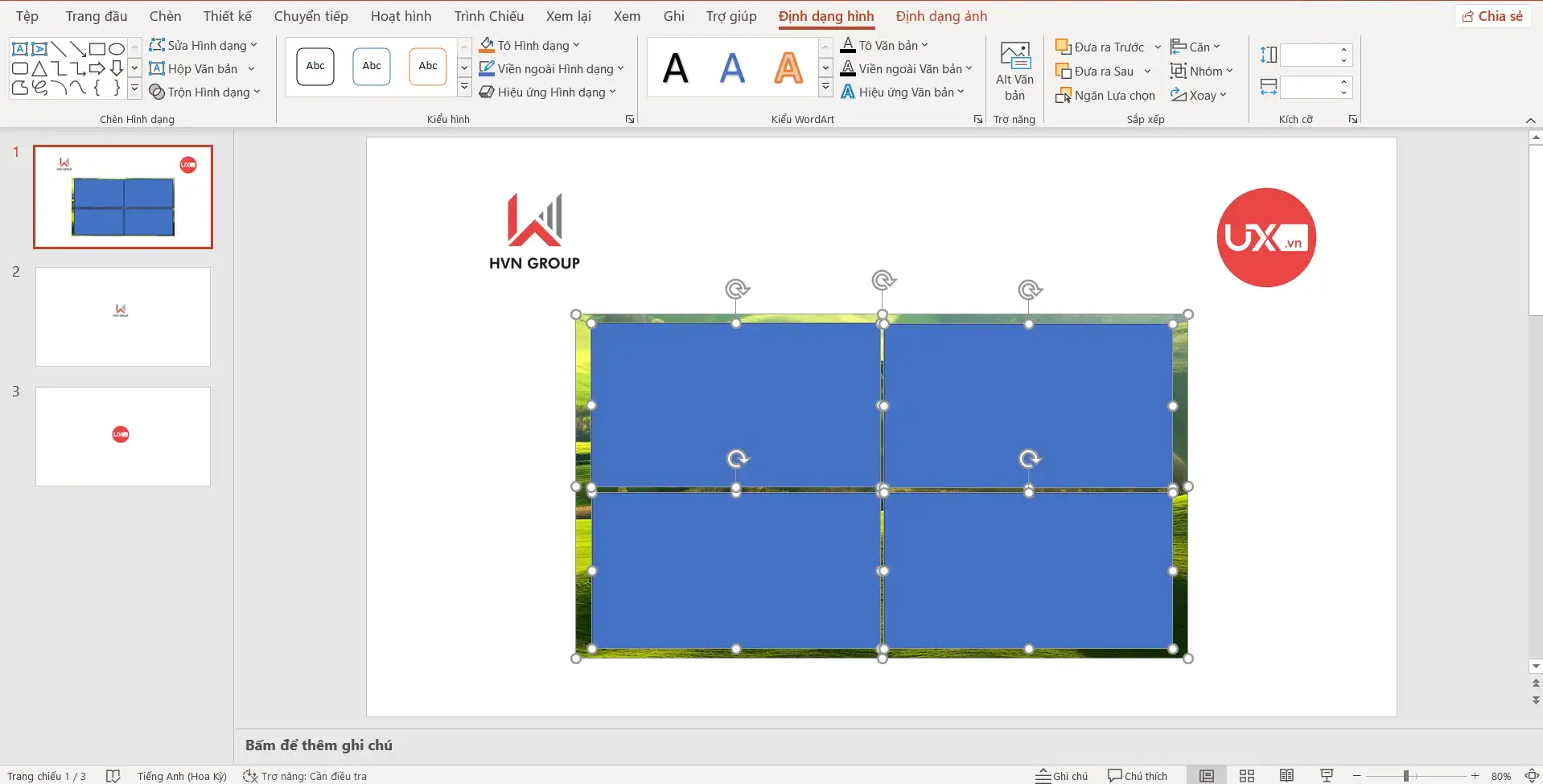Click the zoom slider in status bar
The image size is (1543, 784).
(x=1406, y=776)
